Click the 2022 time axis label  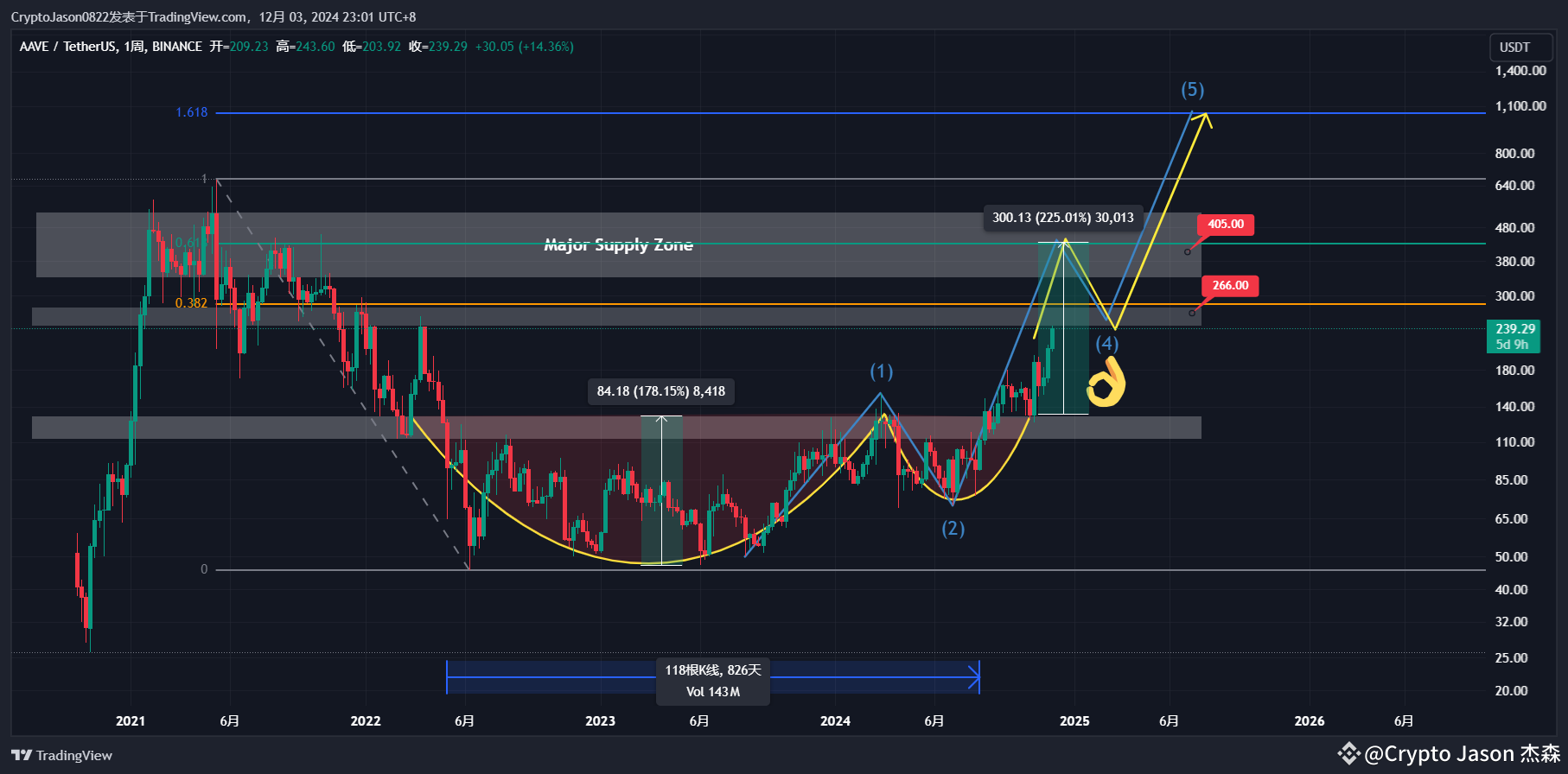tap(366, 721)
